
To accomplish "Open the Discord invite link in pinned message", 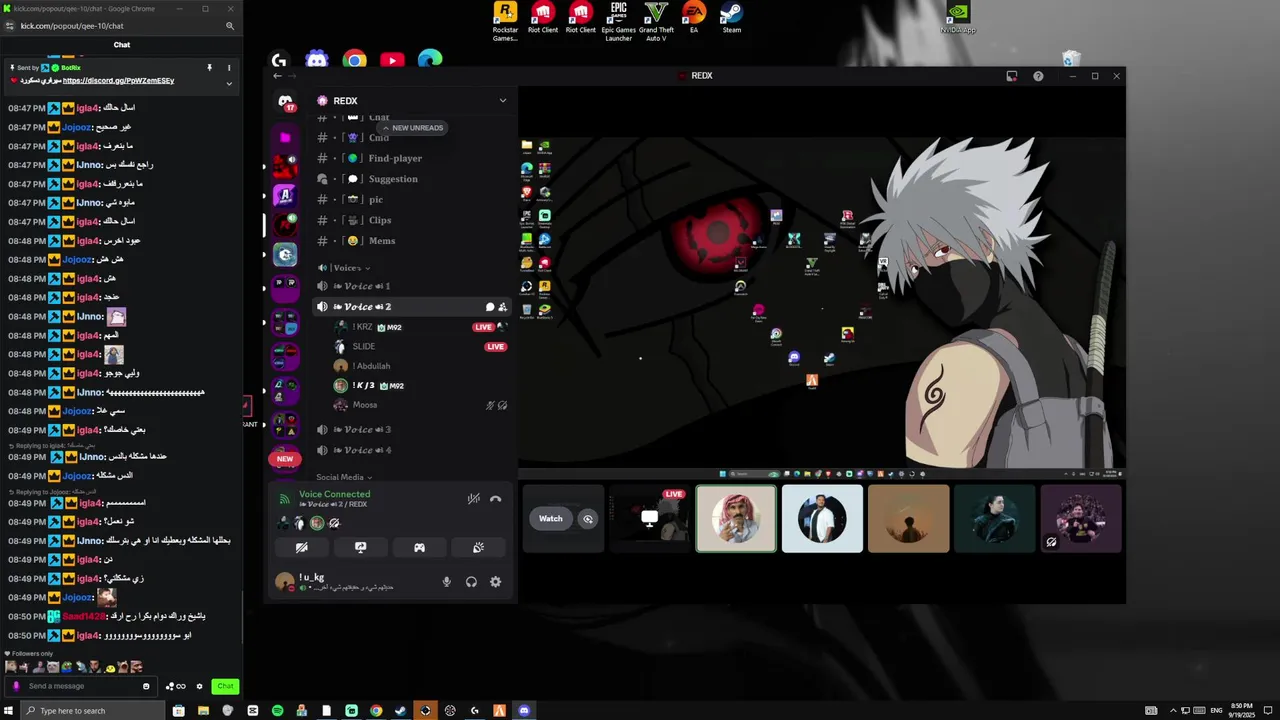I will [x=118, y=81].
